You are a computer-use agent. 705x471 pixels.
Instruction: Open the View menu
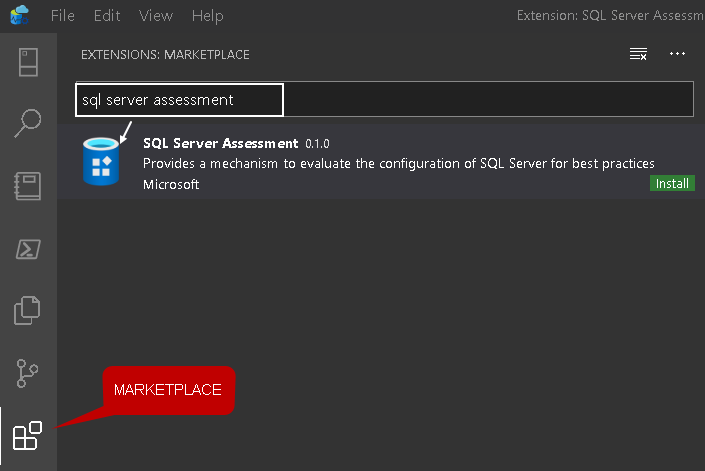(156, 16)
